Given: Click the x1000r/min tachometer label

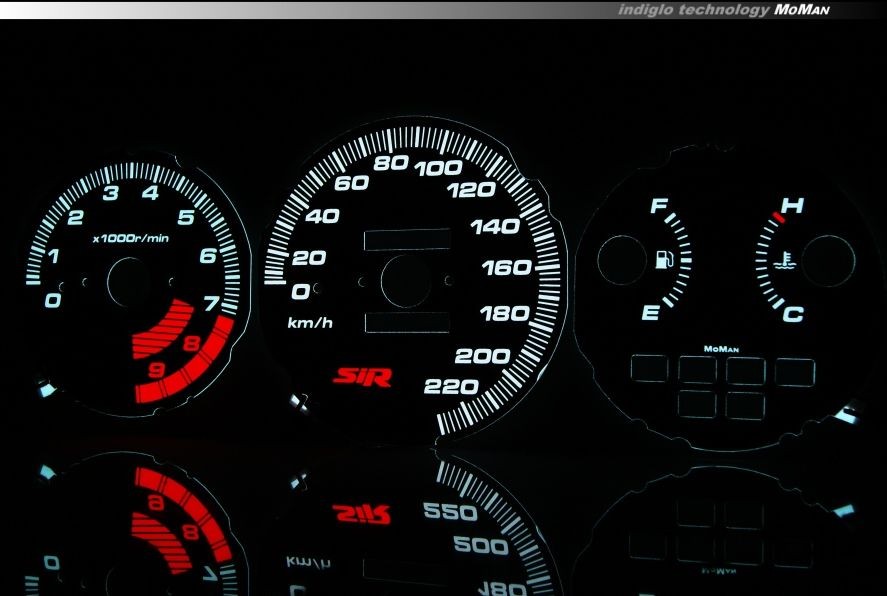Looking at the screenshot, I should click(131, 239).
